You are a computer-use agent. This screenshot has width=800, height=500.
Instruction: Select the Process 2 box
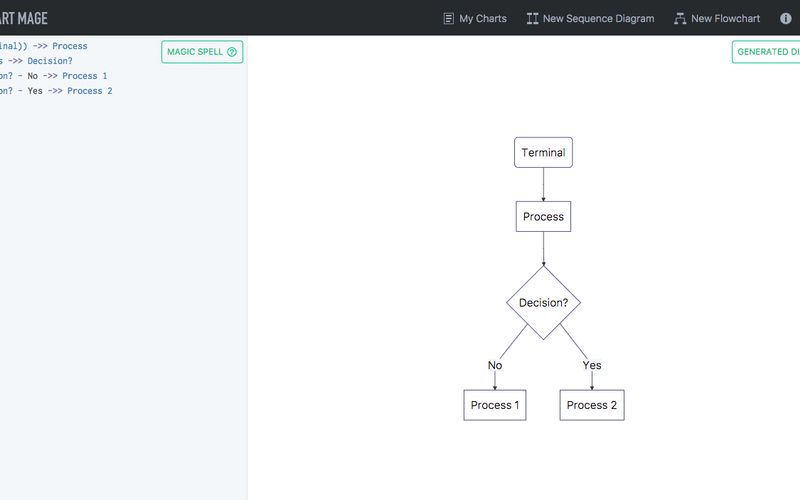592,405
